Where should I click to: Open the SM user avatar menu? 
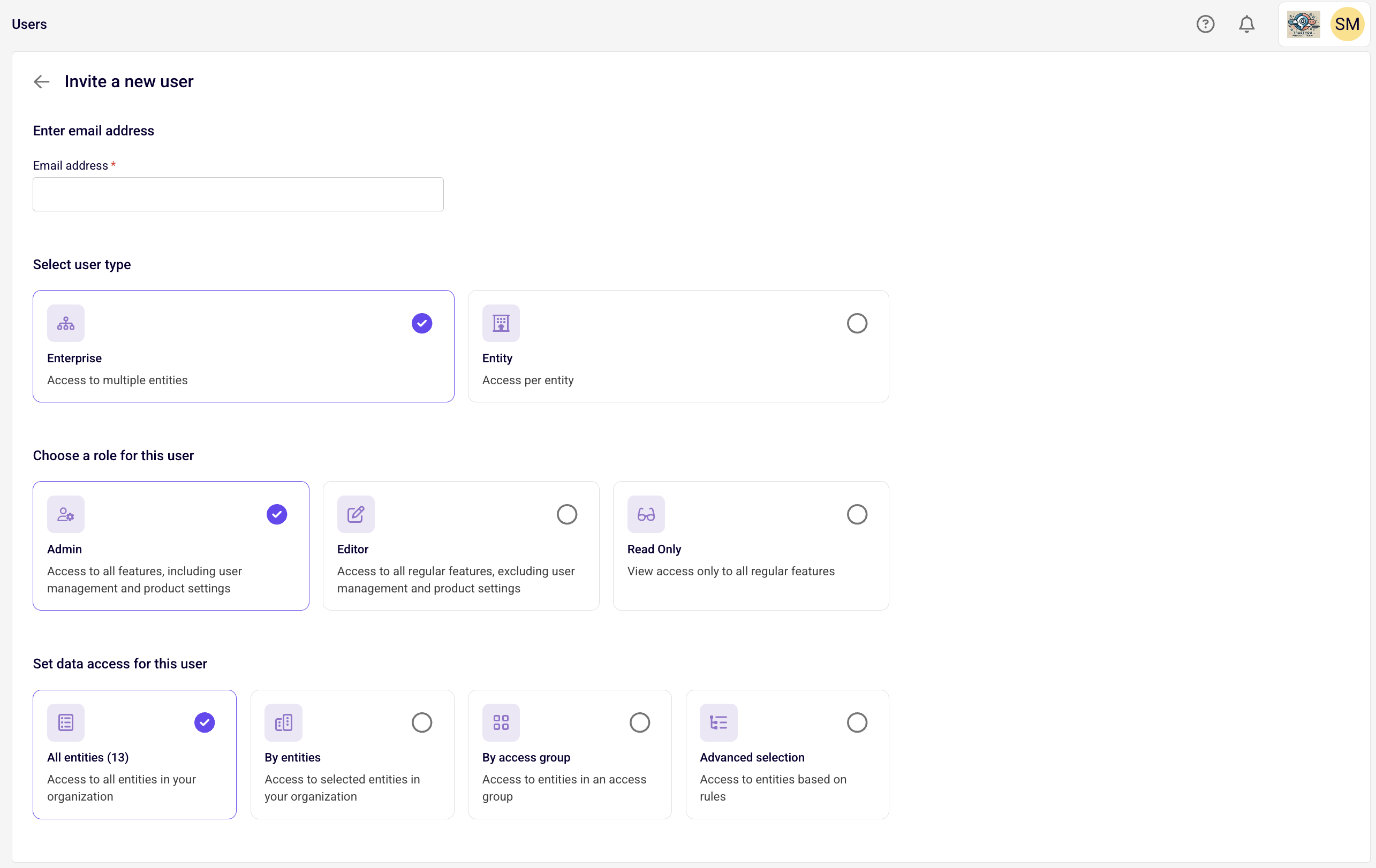click(x=1347, y=24)
